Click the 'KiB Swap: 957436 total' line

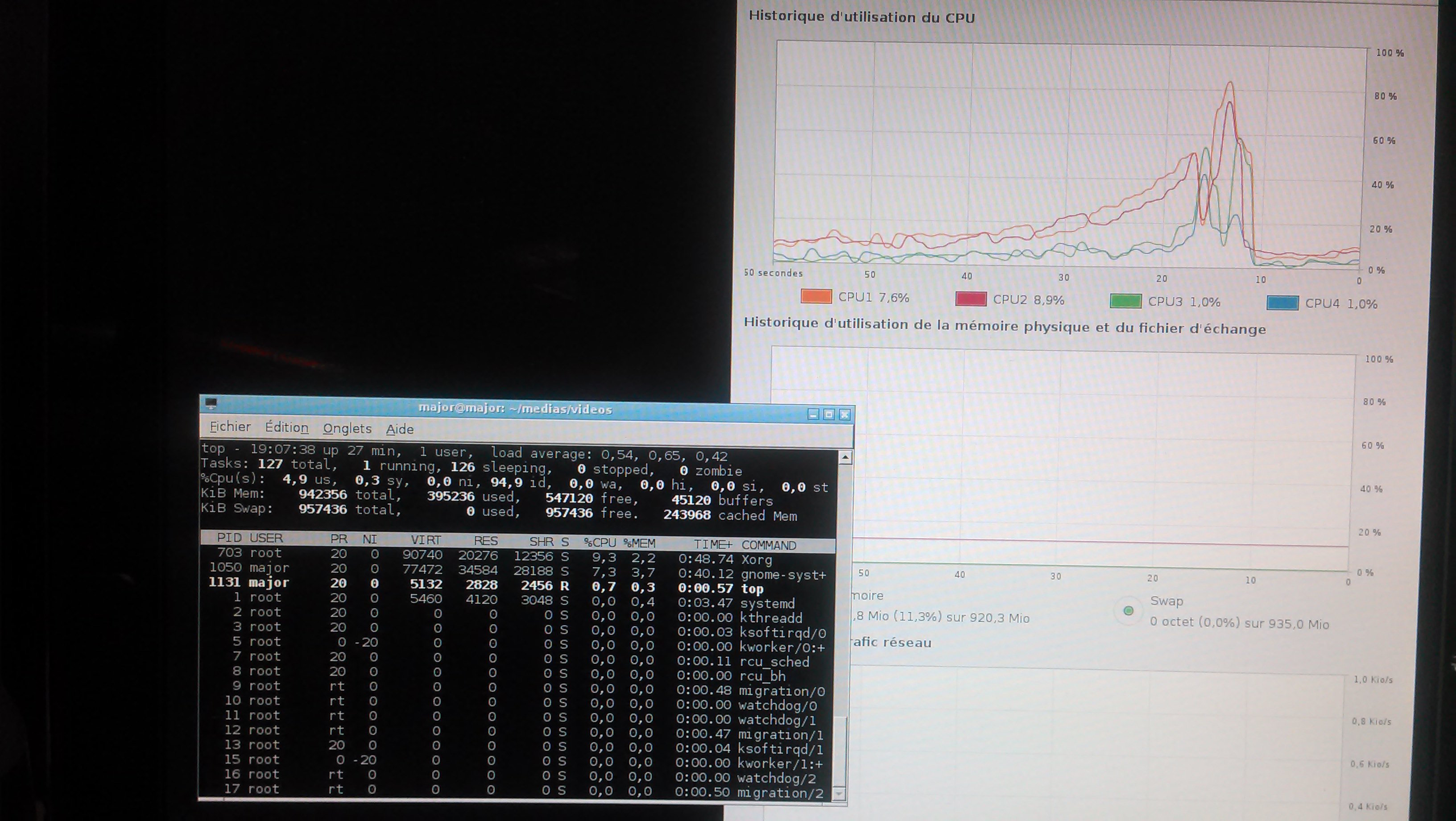[301, 509]
